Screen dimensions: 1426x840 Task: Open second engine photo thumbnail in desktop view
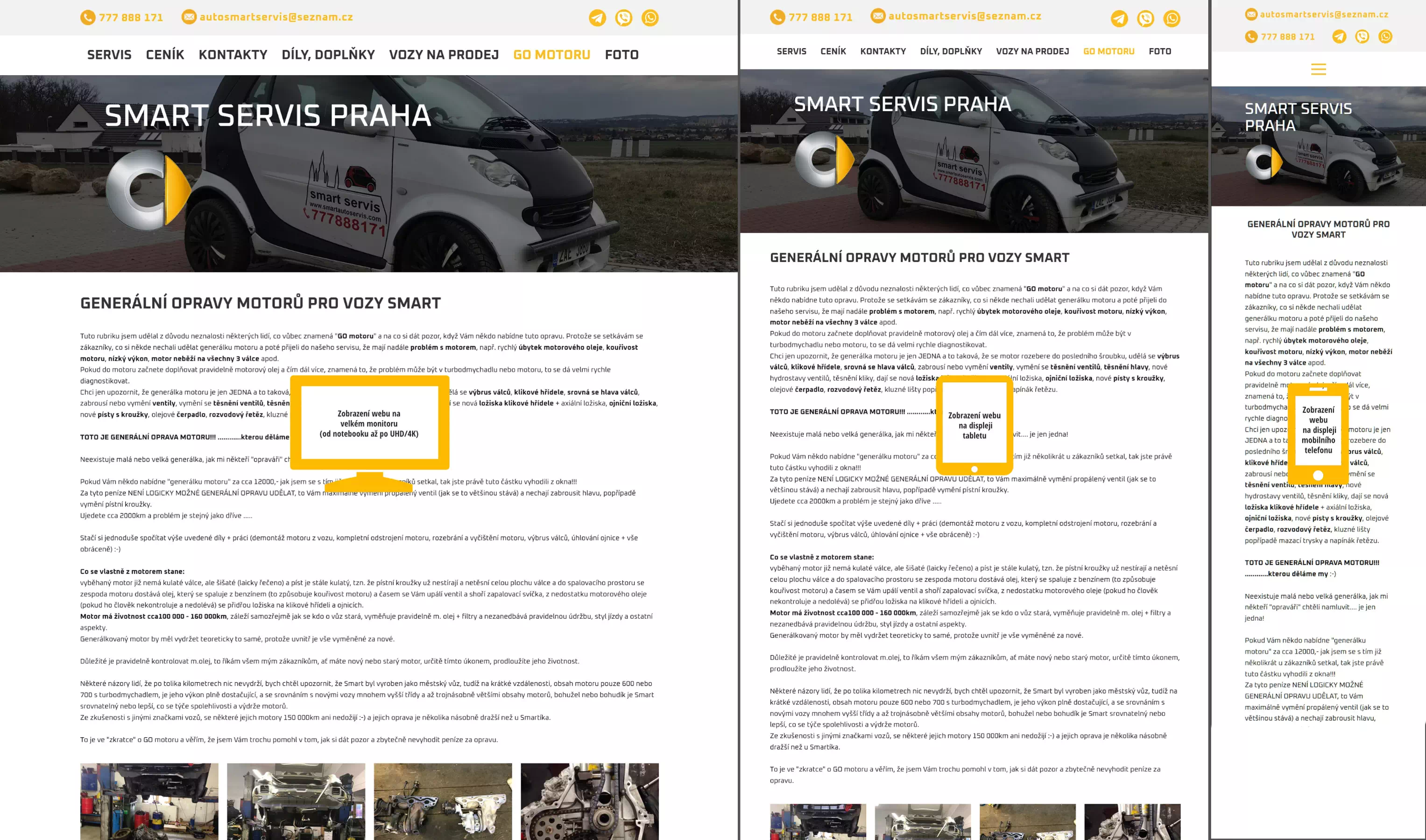coord(296,802)
